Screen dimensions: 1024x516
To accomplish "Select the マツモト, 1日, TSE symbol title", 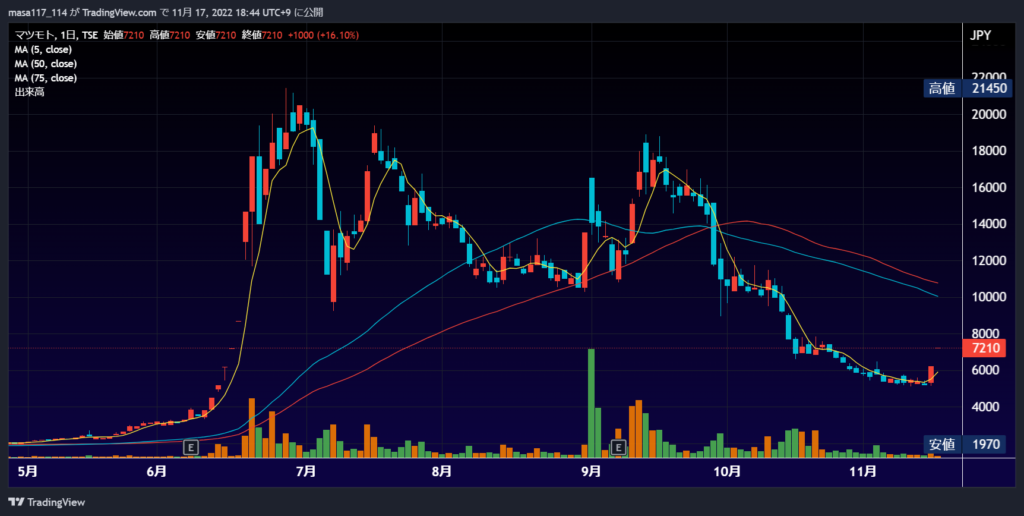I will [x=56, y=35].
